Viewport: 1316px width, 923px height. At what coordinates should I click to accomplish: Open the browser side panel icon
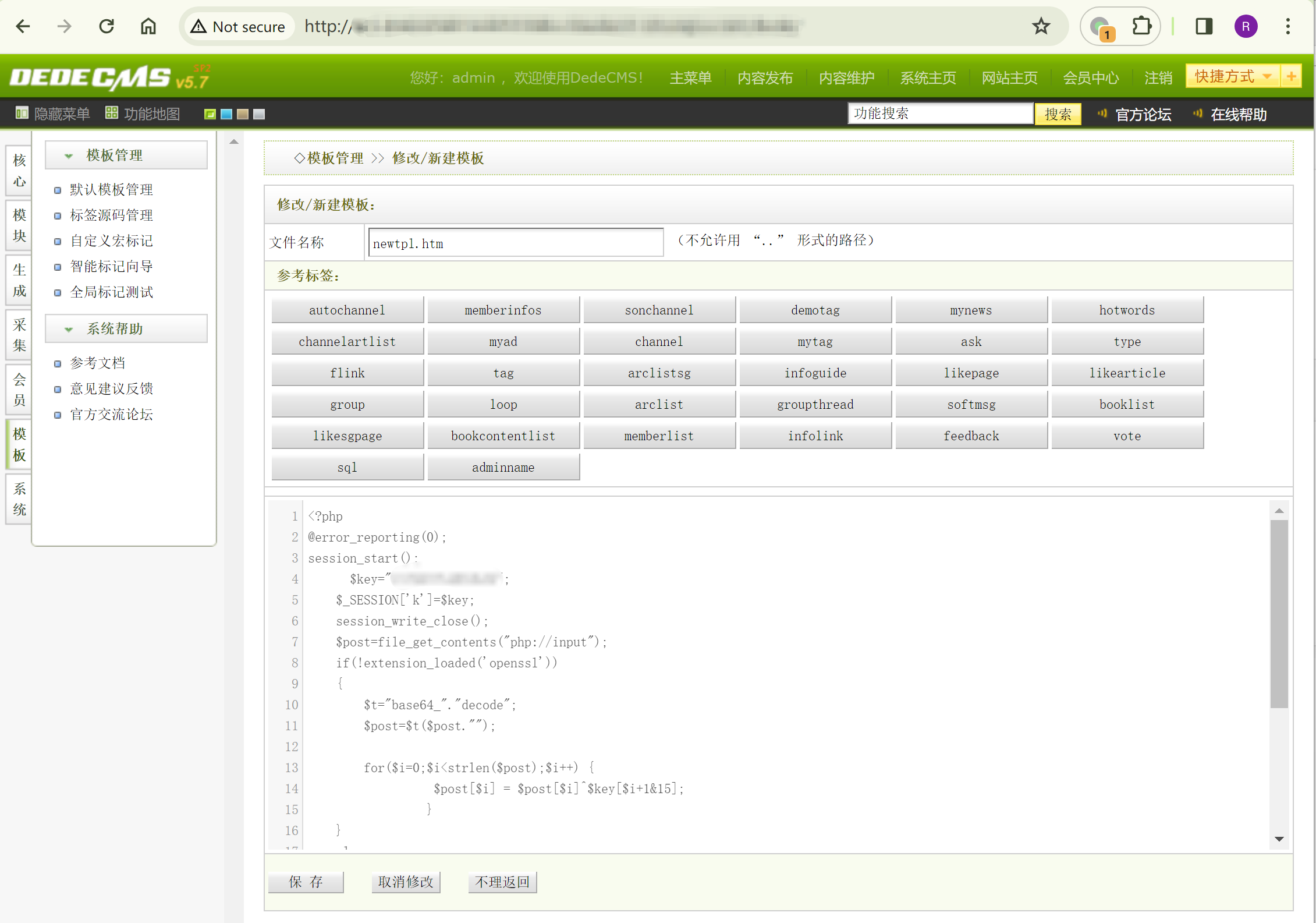coord(1204,26)
